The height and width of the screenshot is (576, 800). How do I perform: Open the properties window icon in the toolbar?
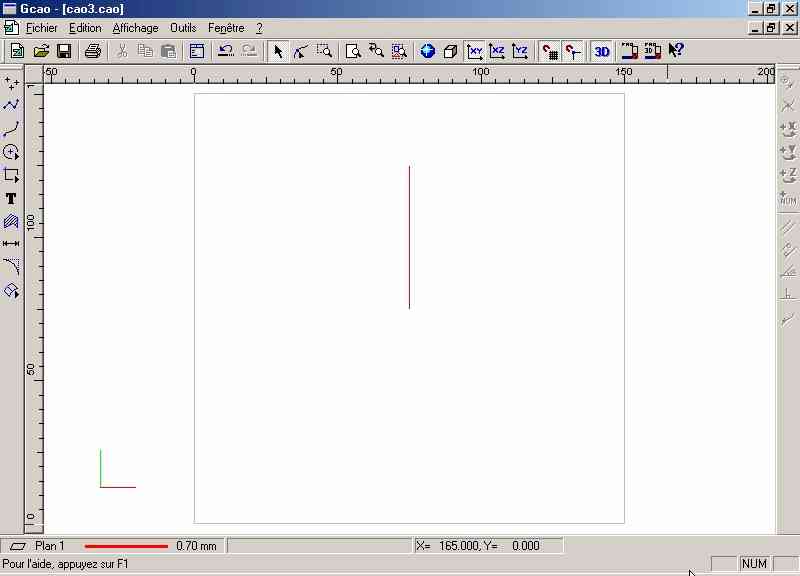tap(197, 51)
